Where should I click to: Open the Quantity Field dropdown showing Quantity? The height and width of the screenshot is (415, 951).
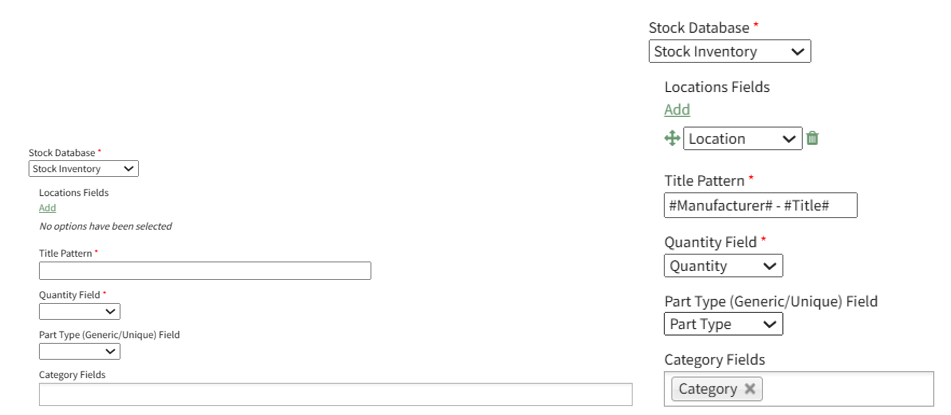pos(723,266)
